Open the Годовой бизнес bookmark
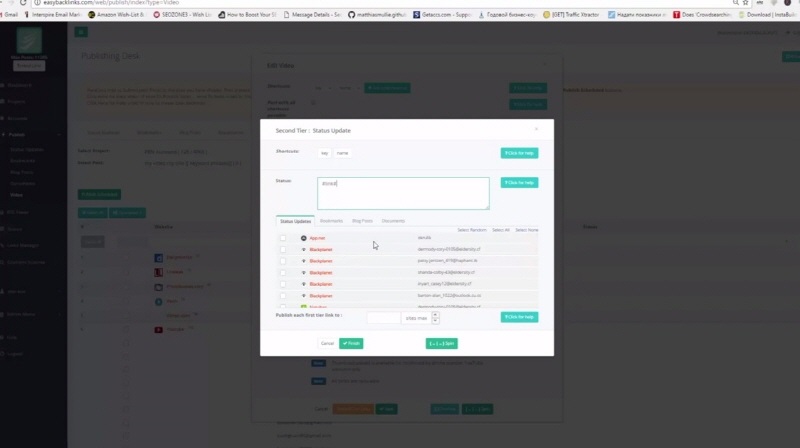 (x=507, y=15)
